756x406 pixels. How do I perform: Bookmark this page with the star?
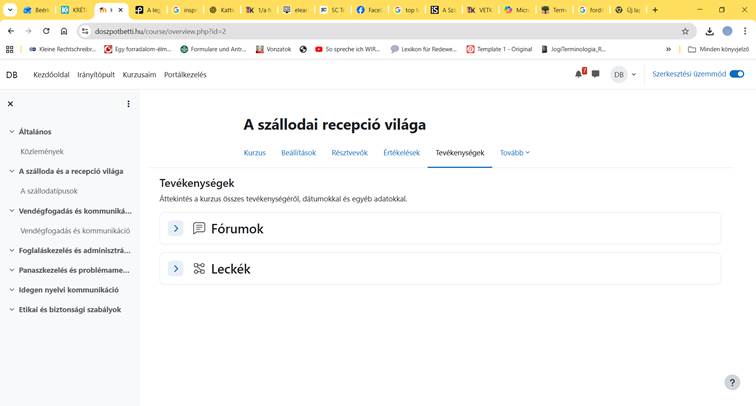coord(685,31)
